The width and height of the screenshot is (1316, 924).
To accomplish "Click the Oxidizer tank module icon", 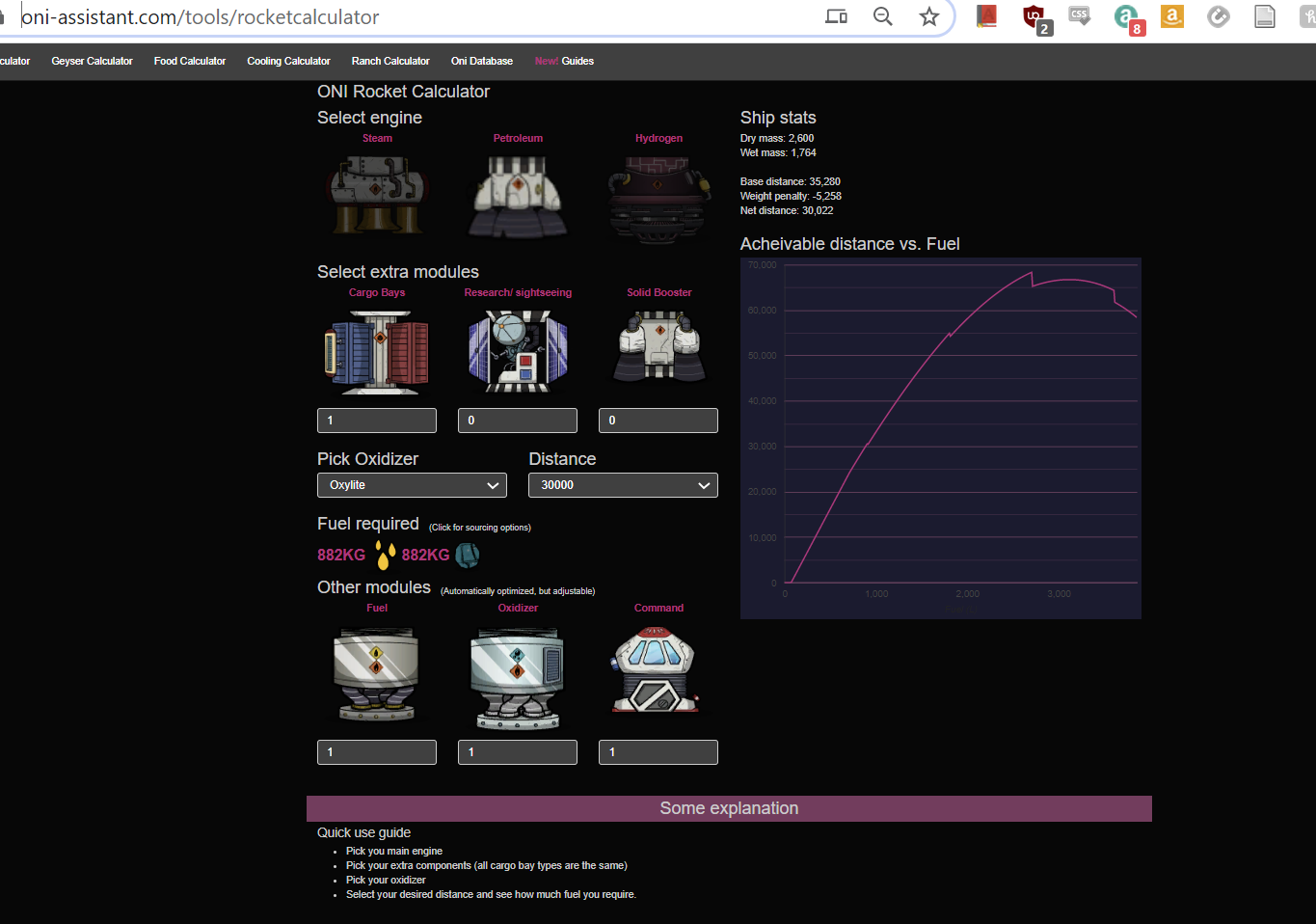I will [518, 677].
